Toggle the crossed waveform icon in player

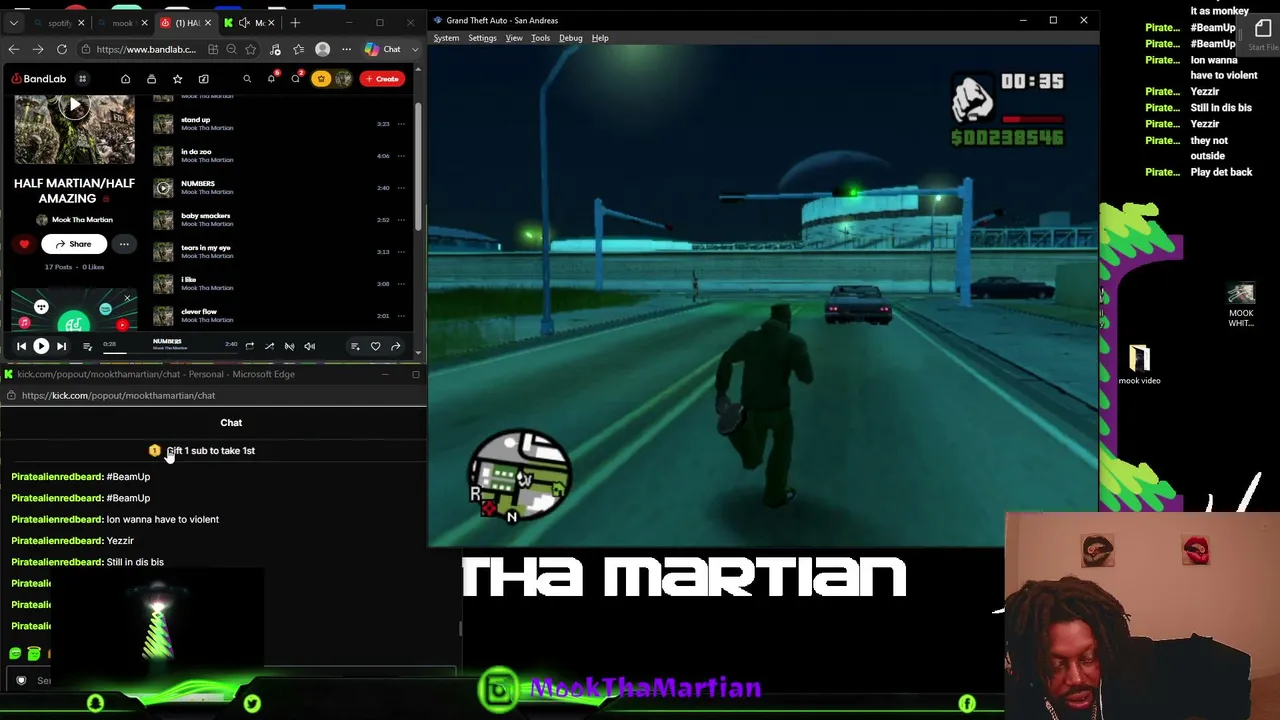click(289, 346)
